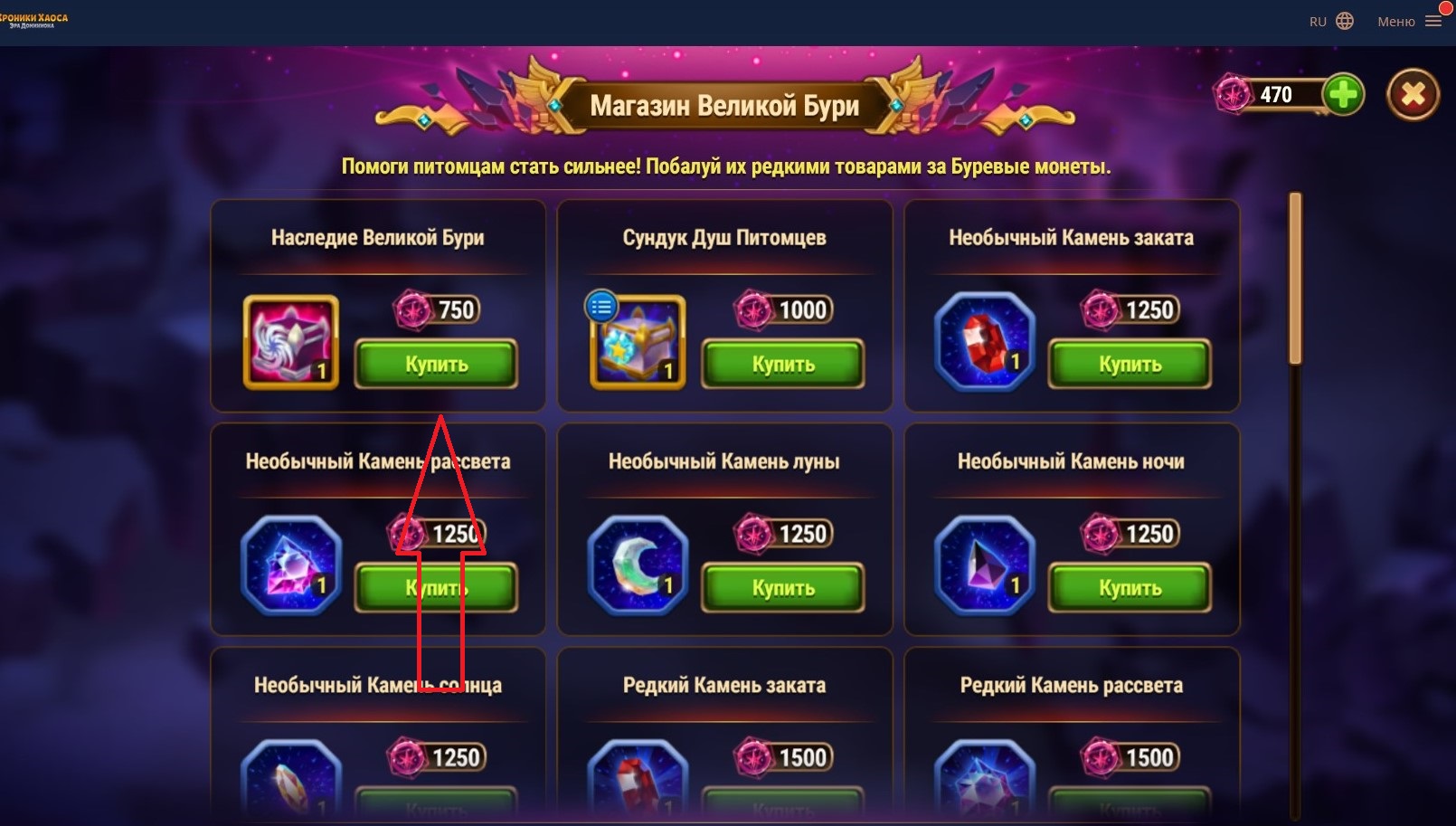Click the Хроники Хаоса logo
This screenshot has width=1456, height=826.
tap(33, 20)
